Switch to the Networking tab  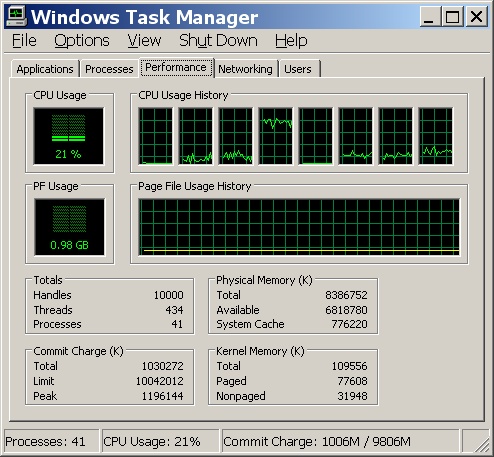(245, 69)
